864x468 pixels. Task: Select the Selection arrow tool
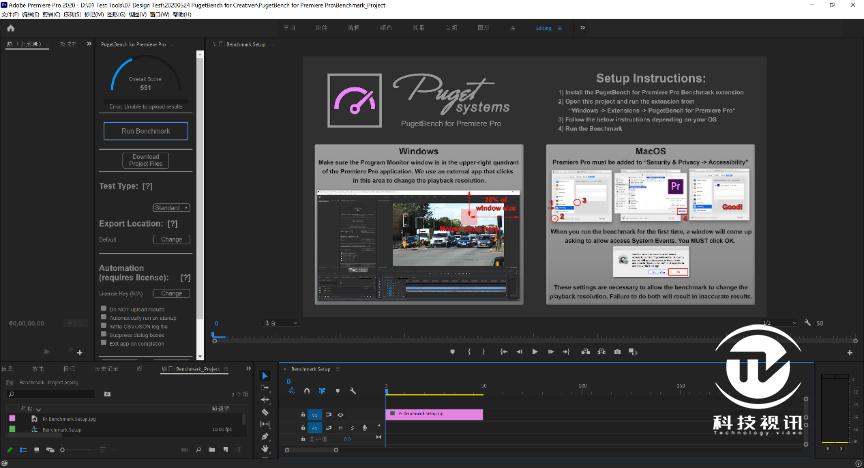265,376
